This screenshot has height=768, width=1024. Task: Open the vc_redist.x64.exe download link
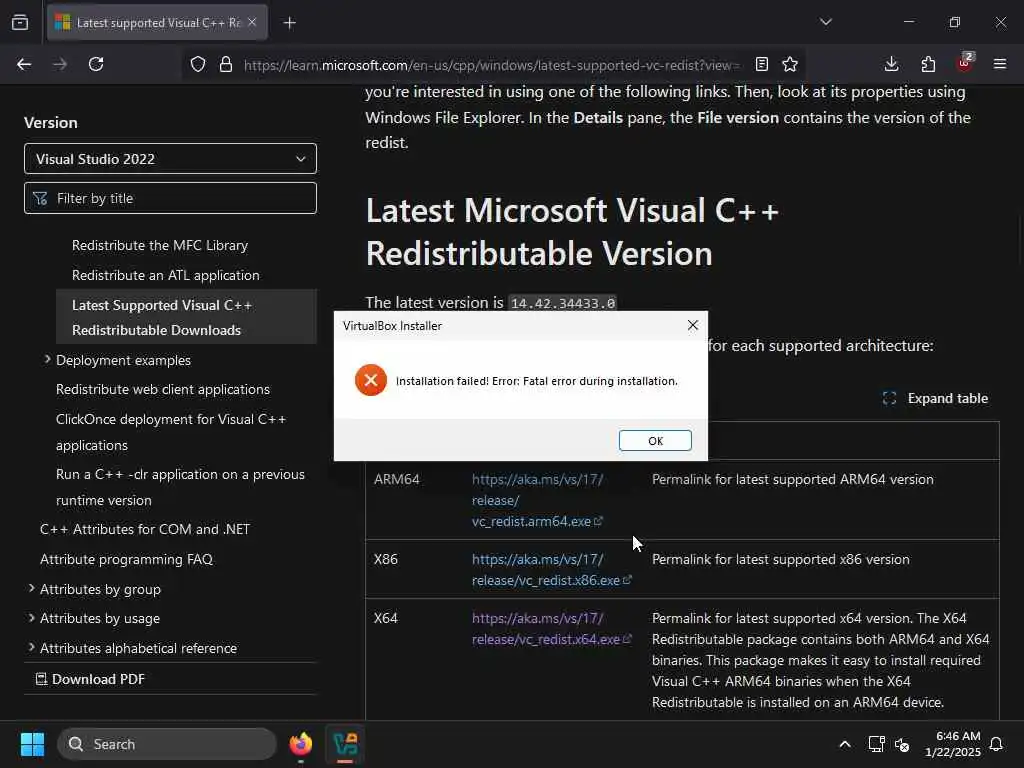[551, 628]
